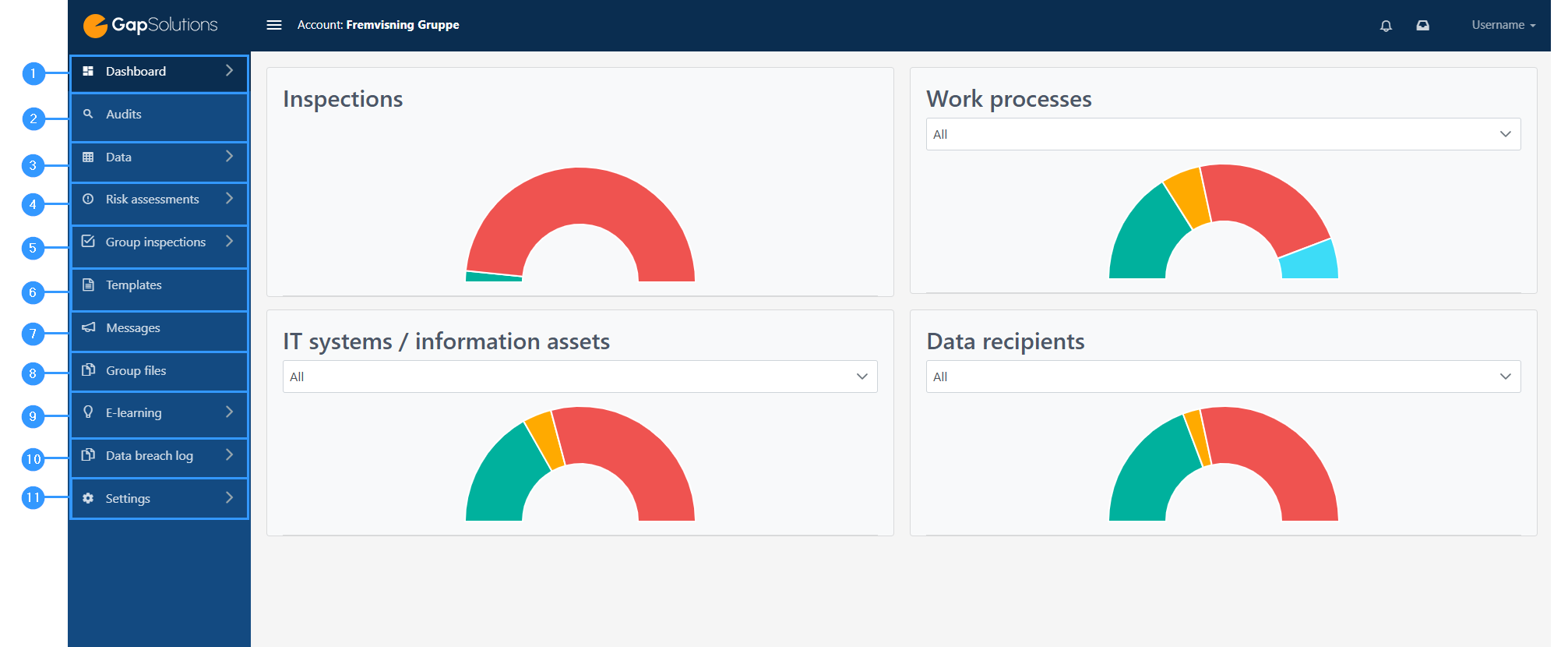Expand the Dashboard submenu chevron
The height and width of the screenshot is (647, 1568).
tap(229, 71)
